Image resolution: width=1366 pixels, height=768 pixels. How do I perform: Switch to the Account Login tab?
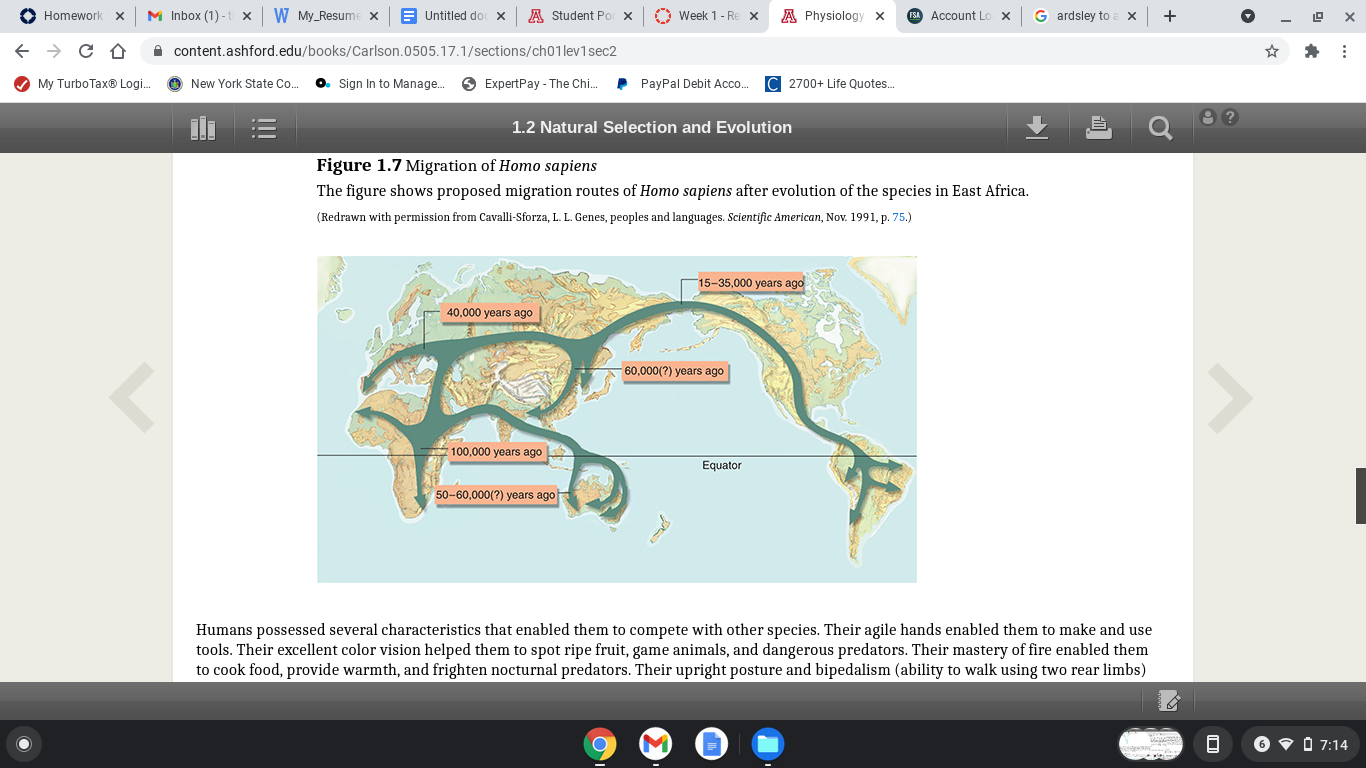pyautogui.click(x=961, y=16)
